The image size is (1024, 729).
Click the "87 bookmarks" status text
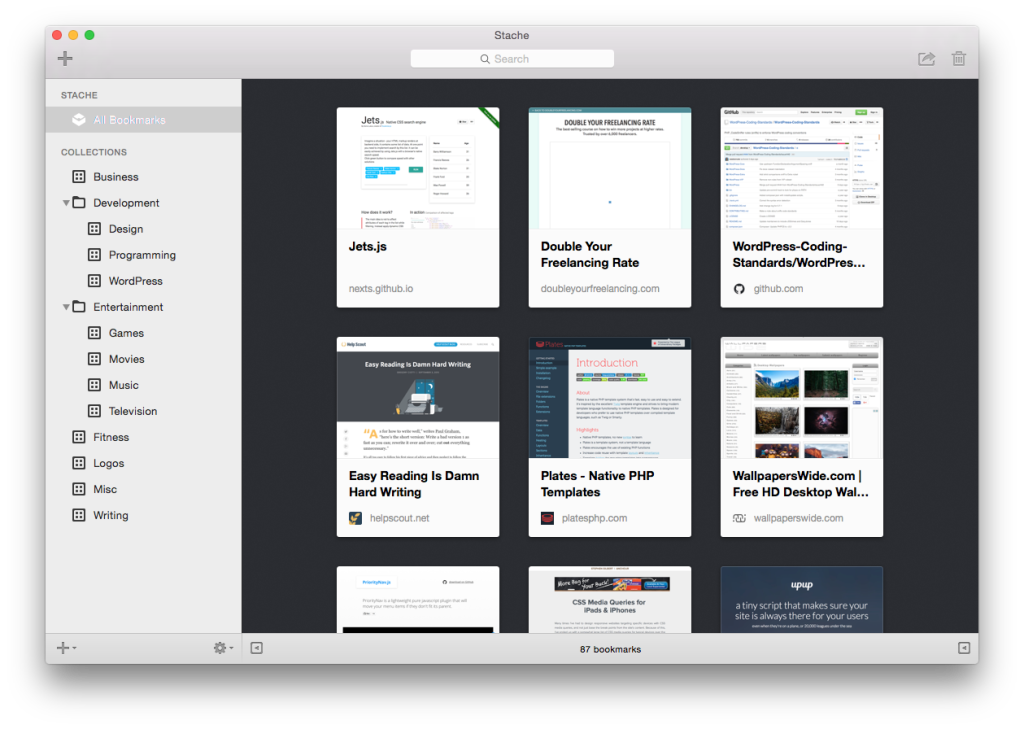tap(611, 649)
